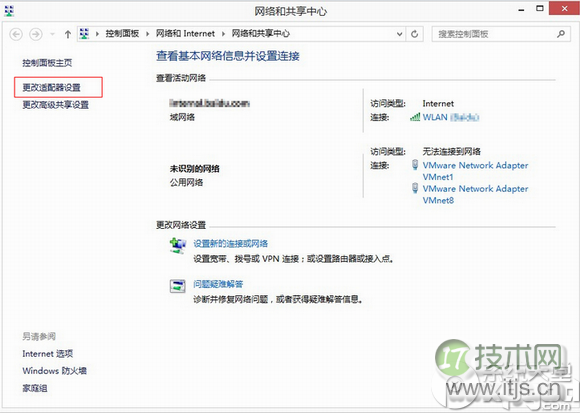Click the 域网络 label
Viewport: 580px width, 413px height.
point(182,117)
